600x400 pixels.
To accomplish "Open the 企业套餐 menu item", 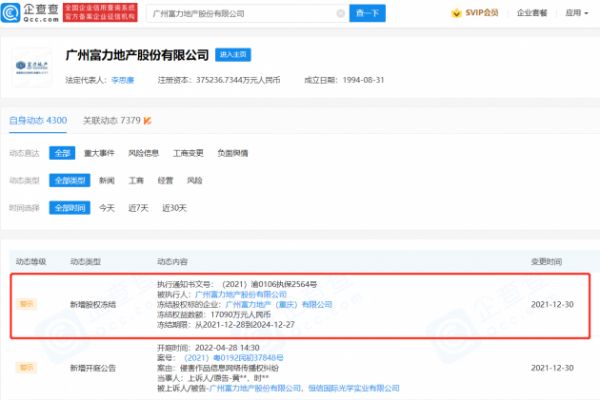I will tap(532, 13).
